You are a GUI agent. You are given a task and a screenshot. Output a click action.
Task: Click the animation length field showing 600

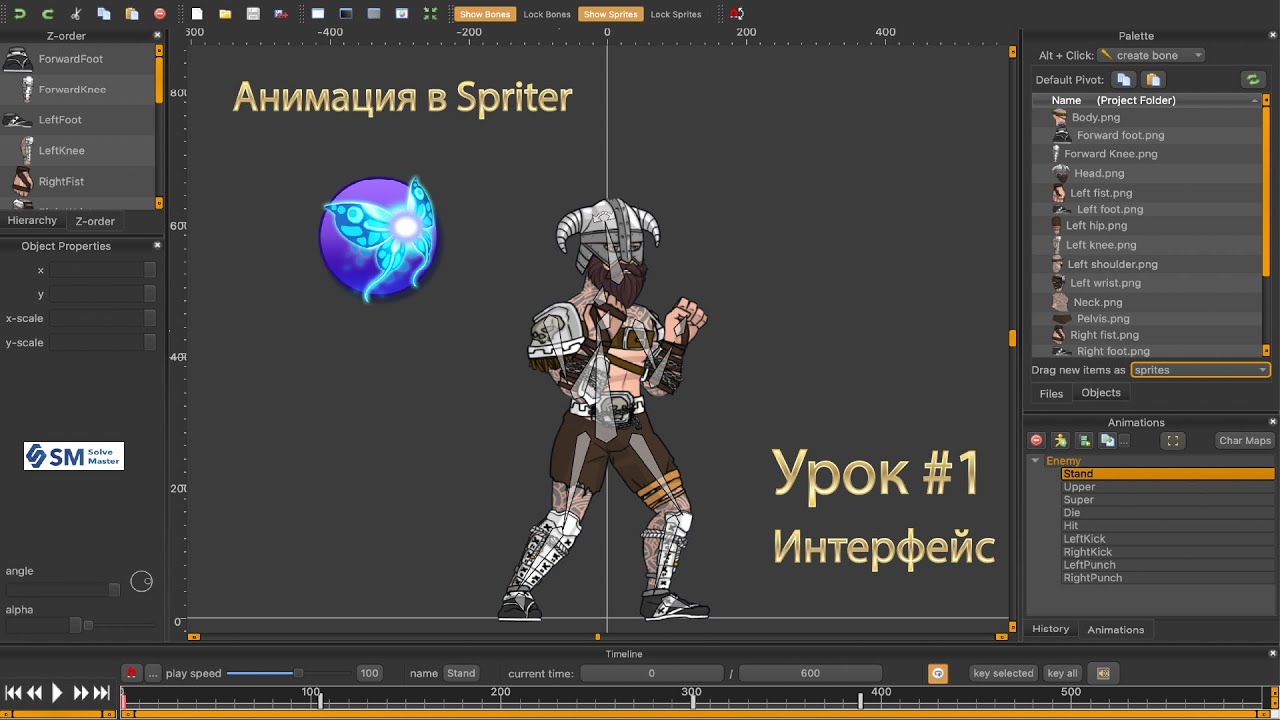pyautogui.click(x=810, y=673)
